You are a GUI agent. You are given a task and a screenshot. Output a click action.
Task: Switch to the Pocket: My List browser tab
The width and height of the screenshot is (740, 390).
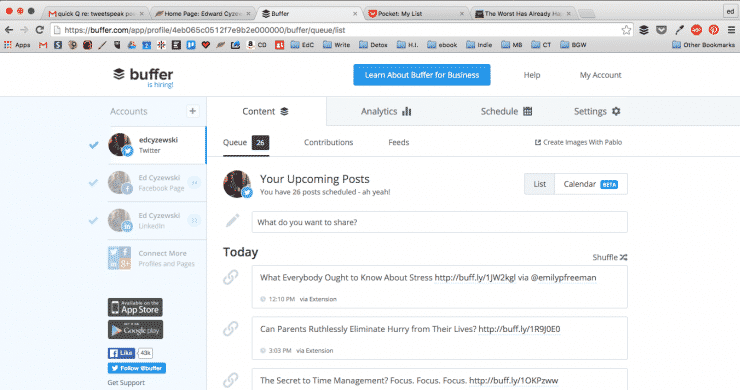(x=416, y=14)
